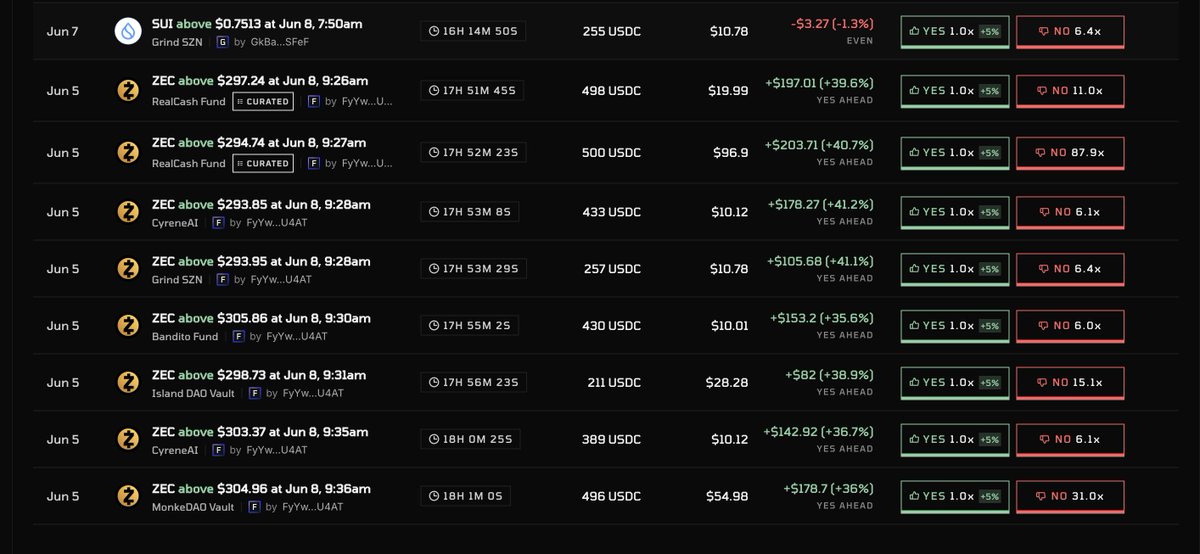The height and width of the screenshot is (554, 1200).
Task: Click the countdown timer showing 18H 1M 0S
Action: click(x=468, y=495)
